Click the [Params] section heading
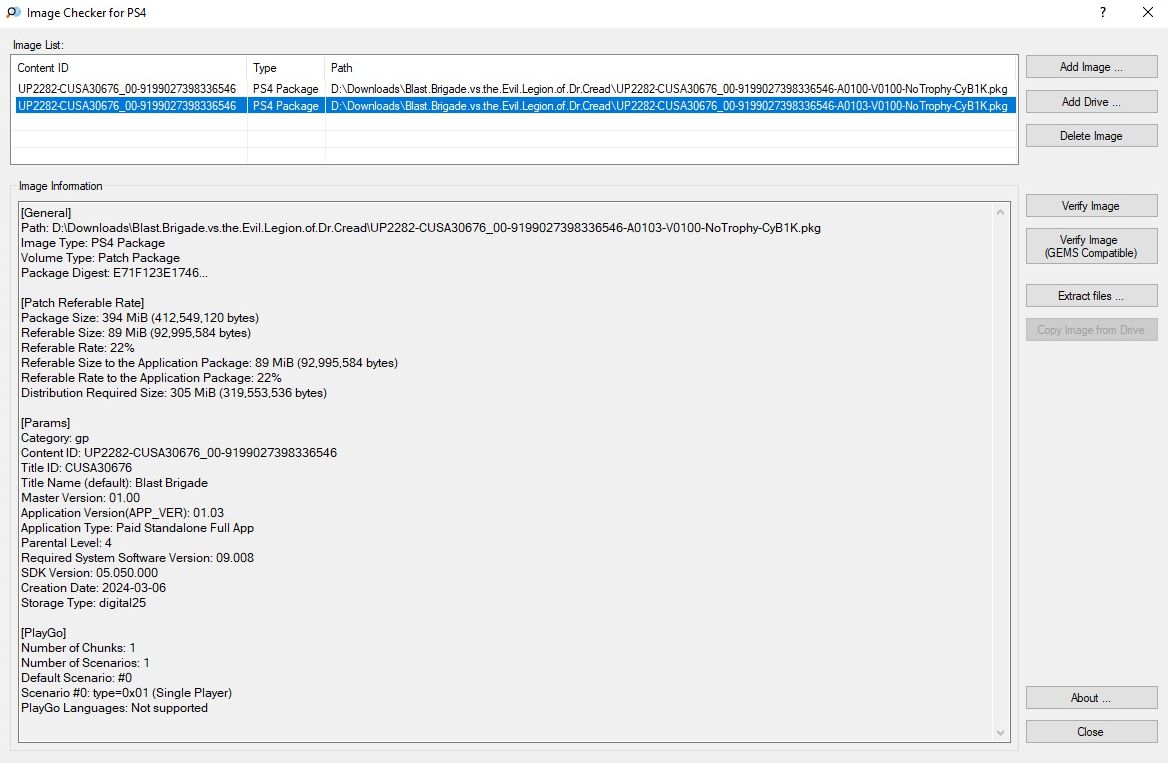1168x763 pixels. coord(45,422)
